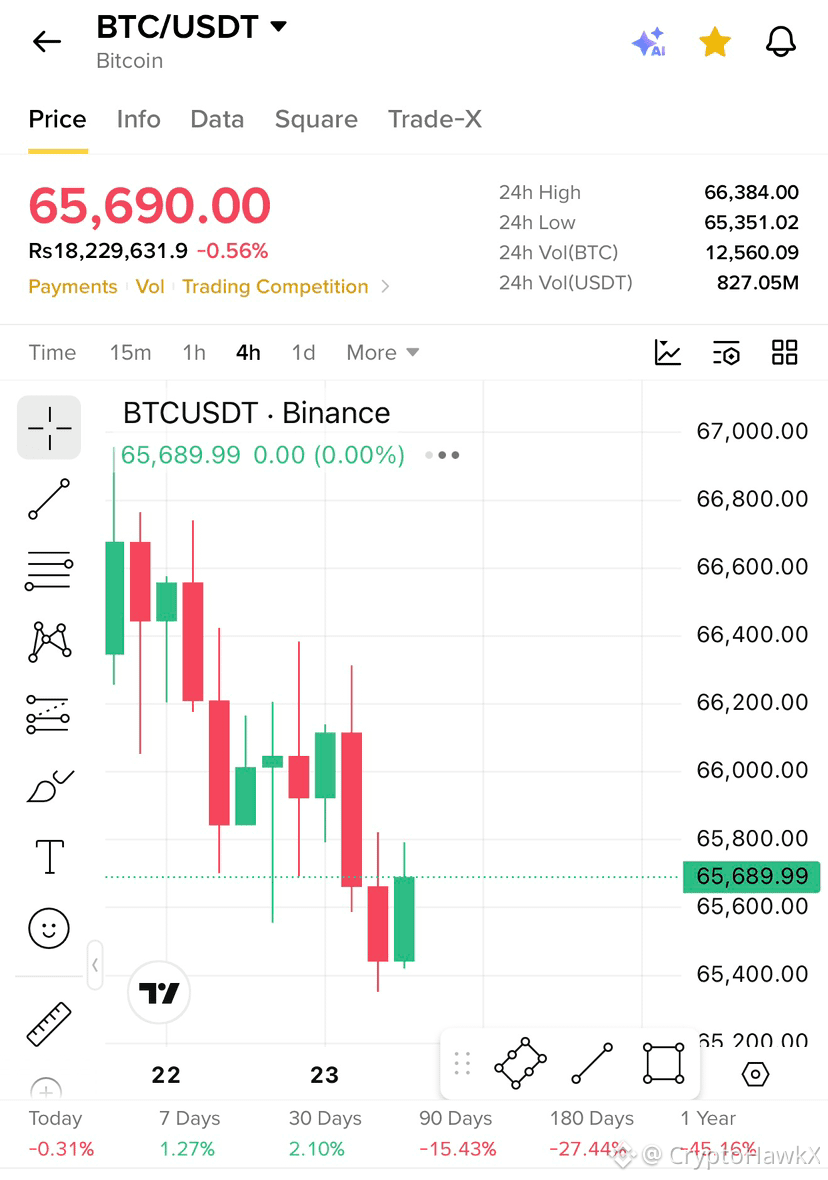Click the 24h Vol(BTC) value 12,560.09
The width and height of the screenshot is (828, 1180).
pos(751,253)
